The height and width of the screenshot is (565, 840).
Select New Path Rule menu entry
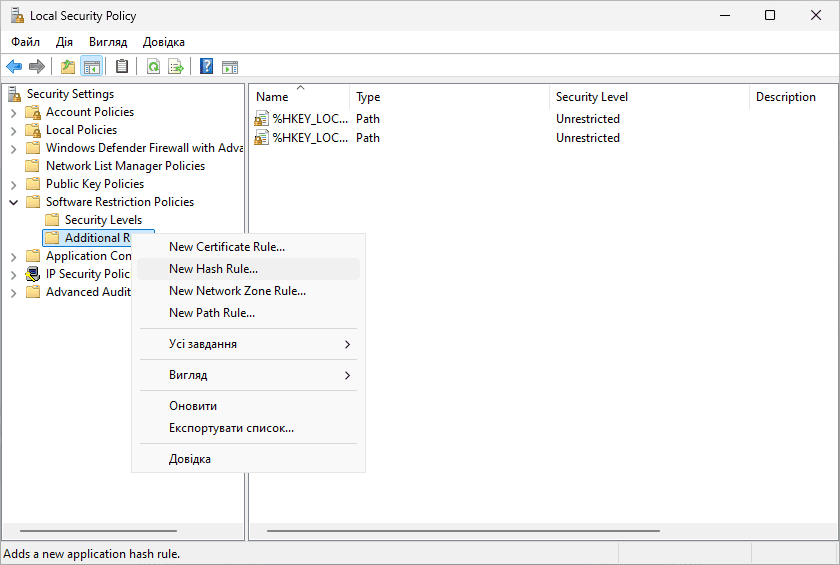(x=212, y=313)
